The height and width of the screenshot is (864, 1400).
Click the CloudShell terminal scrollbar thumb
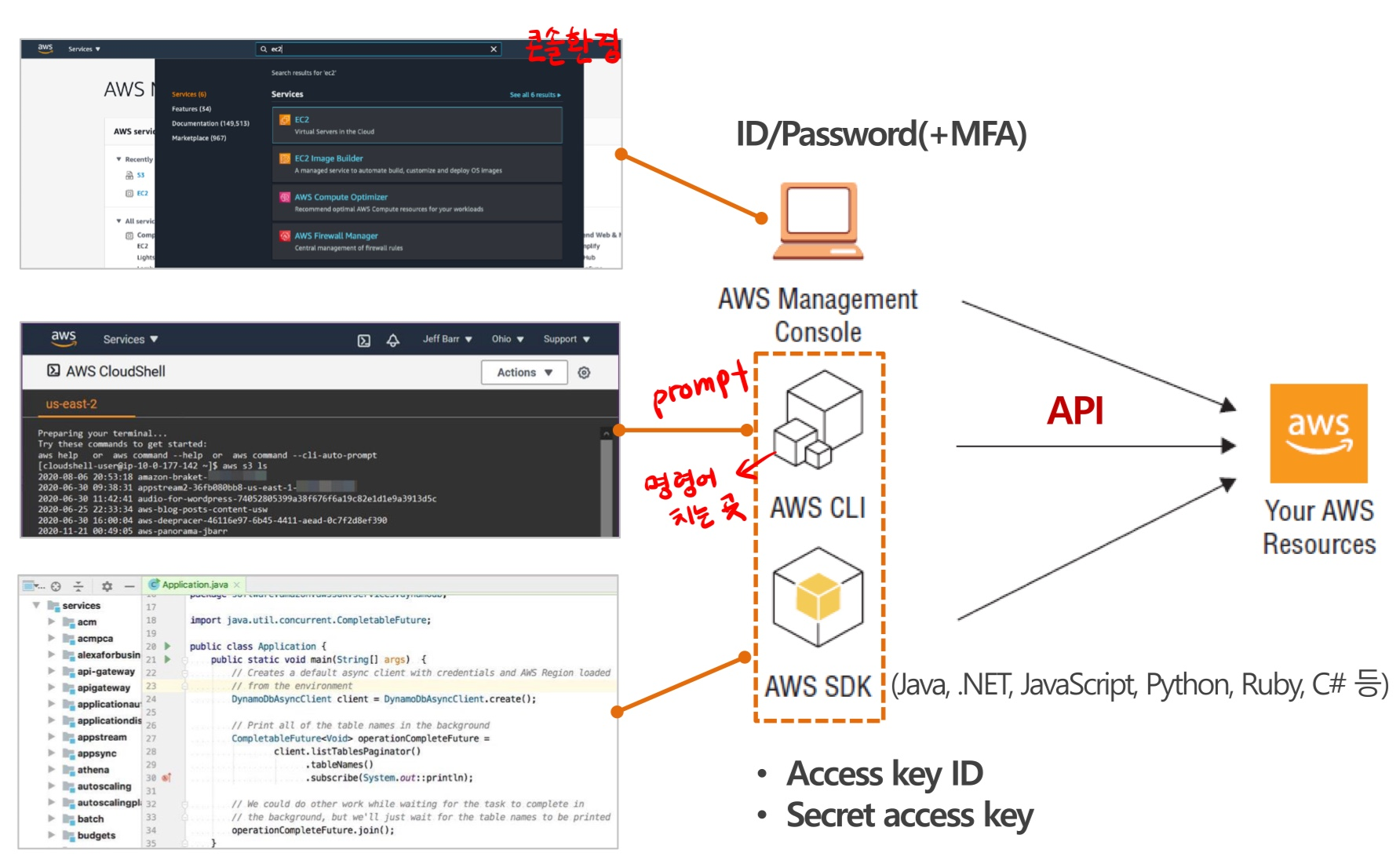(x=606, y=487)
